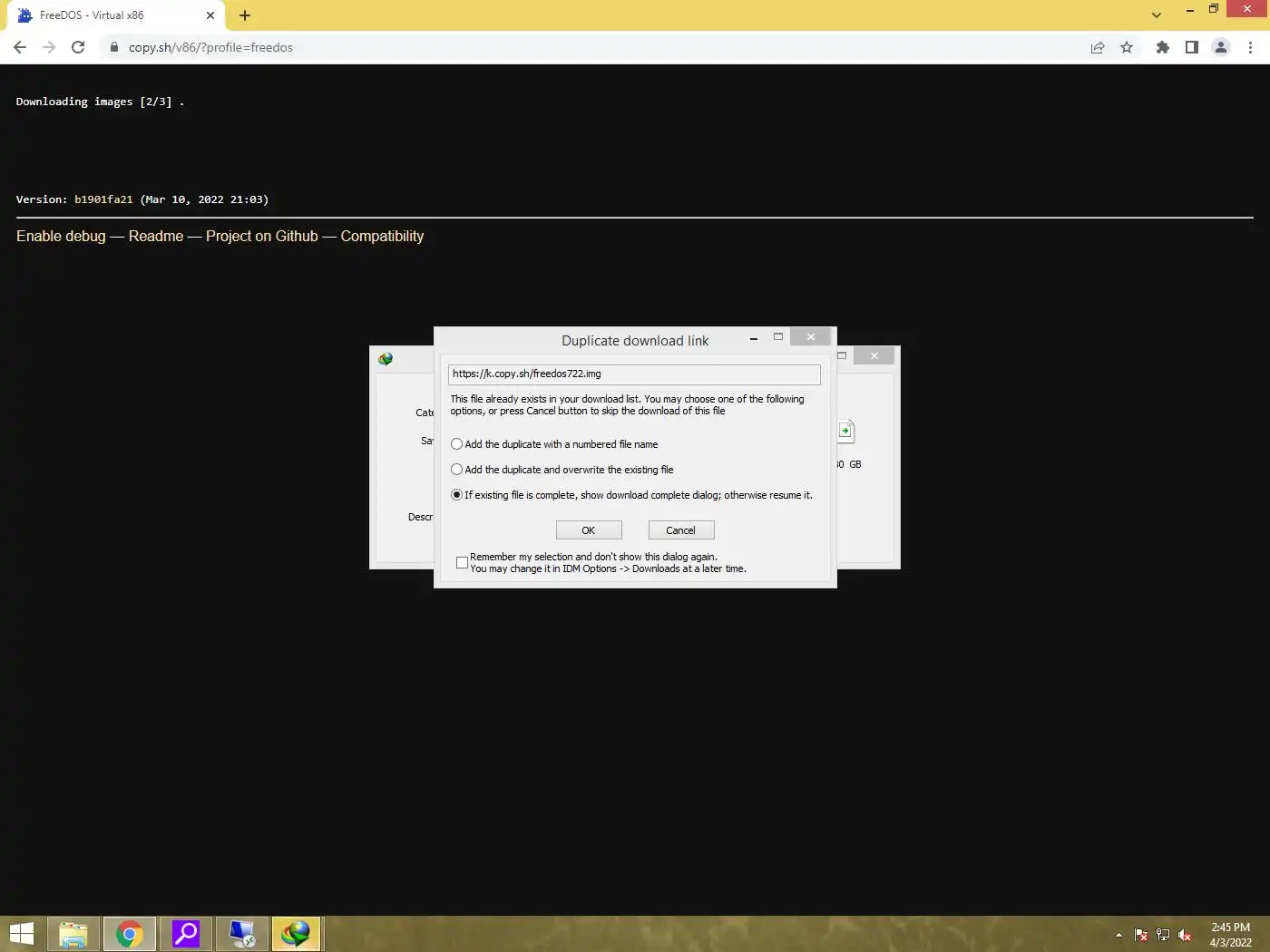The height and width of the screenshot is (952, 1270).
Task: Open the Enable debug link
Action: tap(61, 236)
